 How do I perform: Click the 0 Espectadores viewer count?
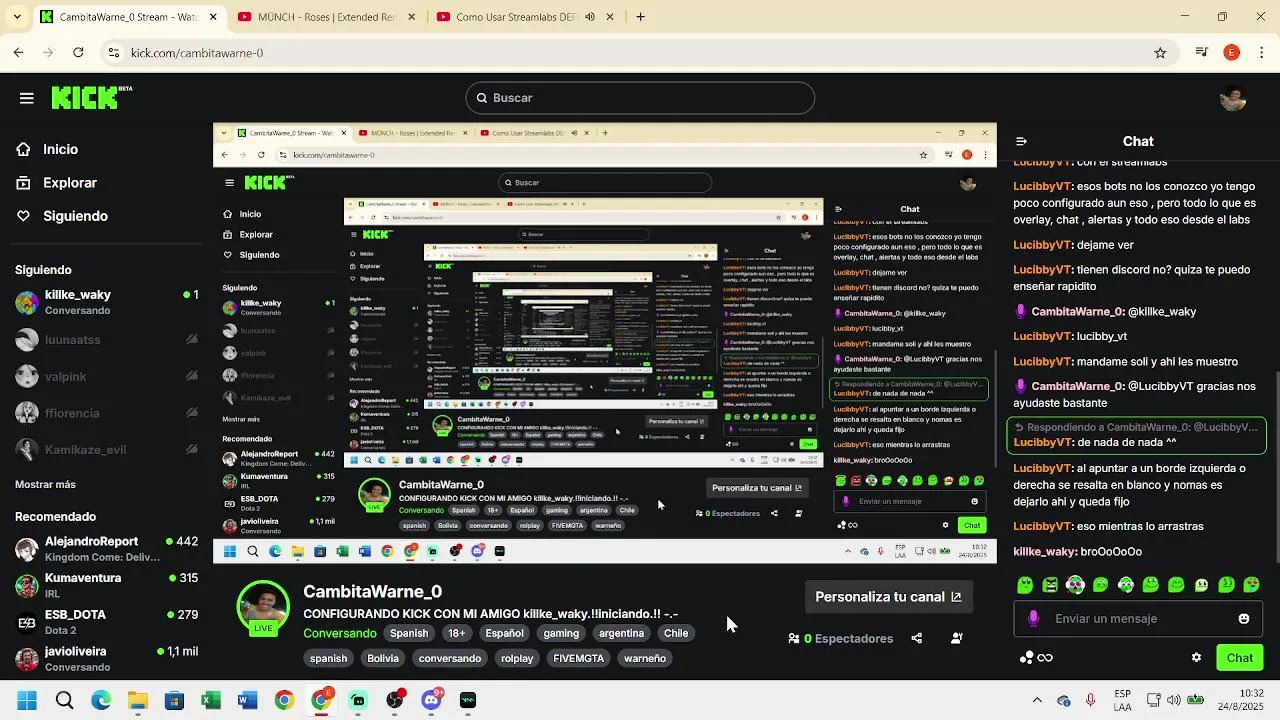point(841,638)
